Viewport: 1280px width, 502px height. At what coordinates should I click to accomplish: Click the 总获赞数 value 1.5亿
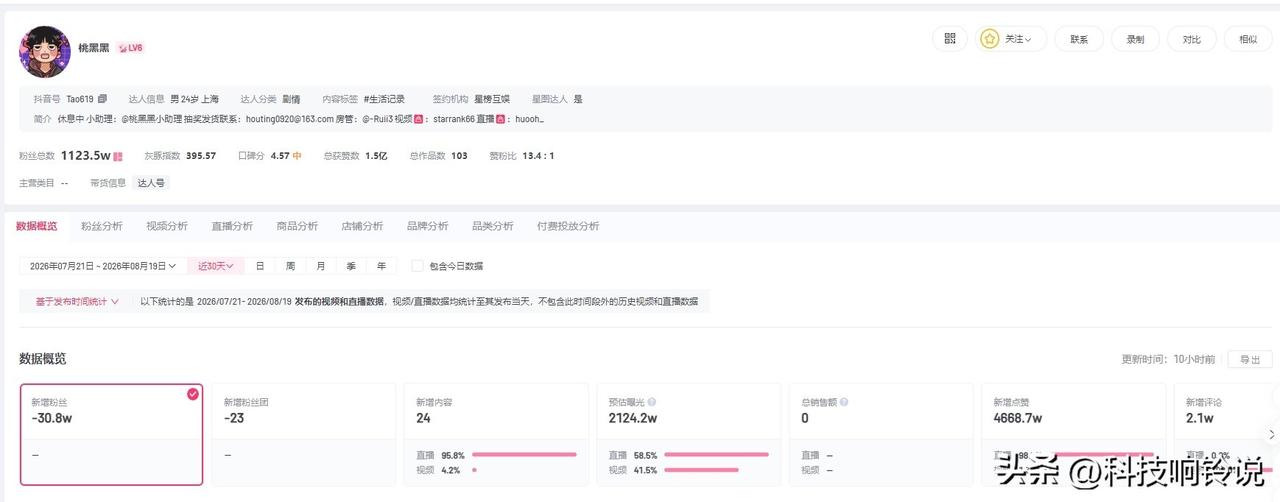point(376,156)
